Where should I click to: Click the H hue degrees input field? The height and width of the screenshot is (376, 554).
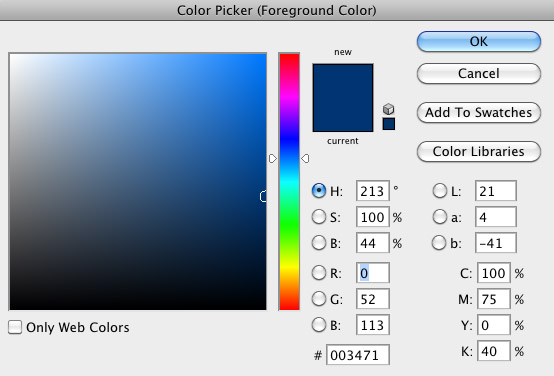click(373, 191)
